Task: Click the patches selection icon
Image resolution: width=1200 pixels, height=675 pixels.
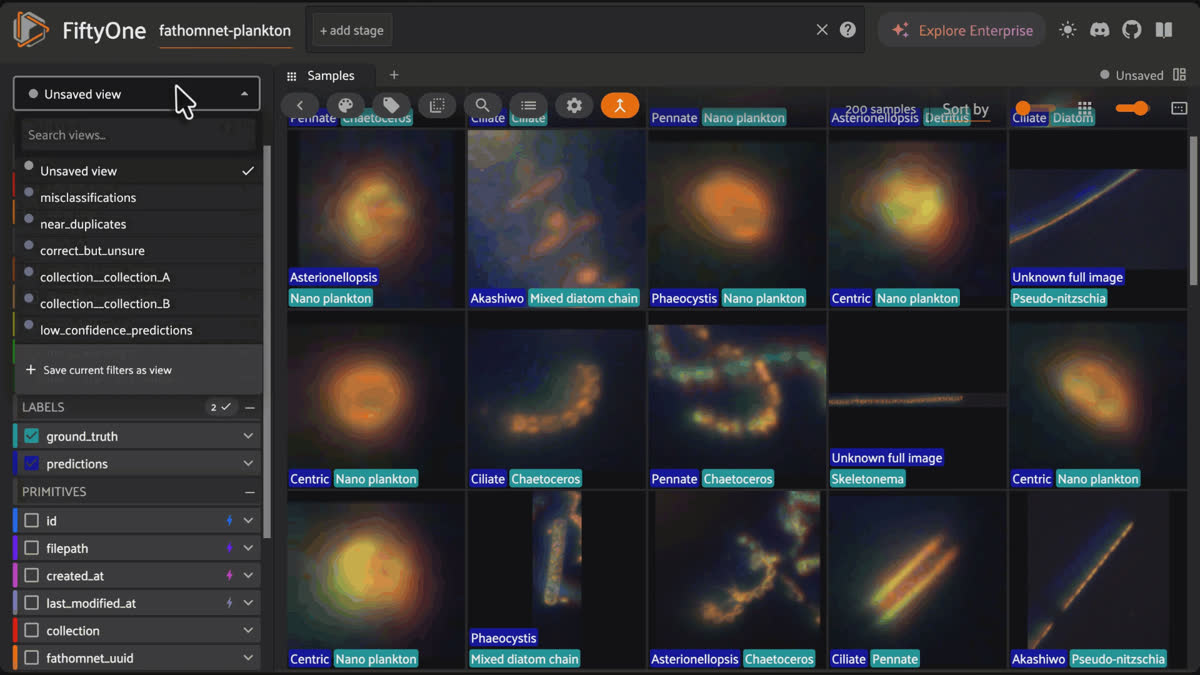Action: click(437, 105)
